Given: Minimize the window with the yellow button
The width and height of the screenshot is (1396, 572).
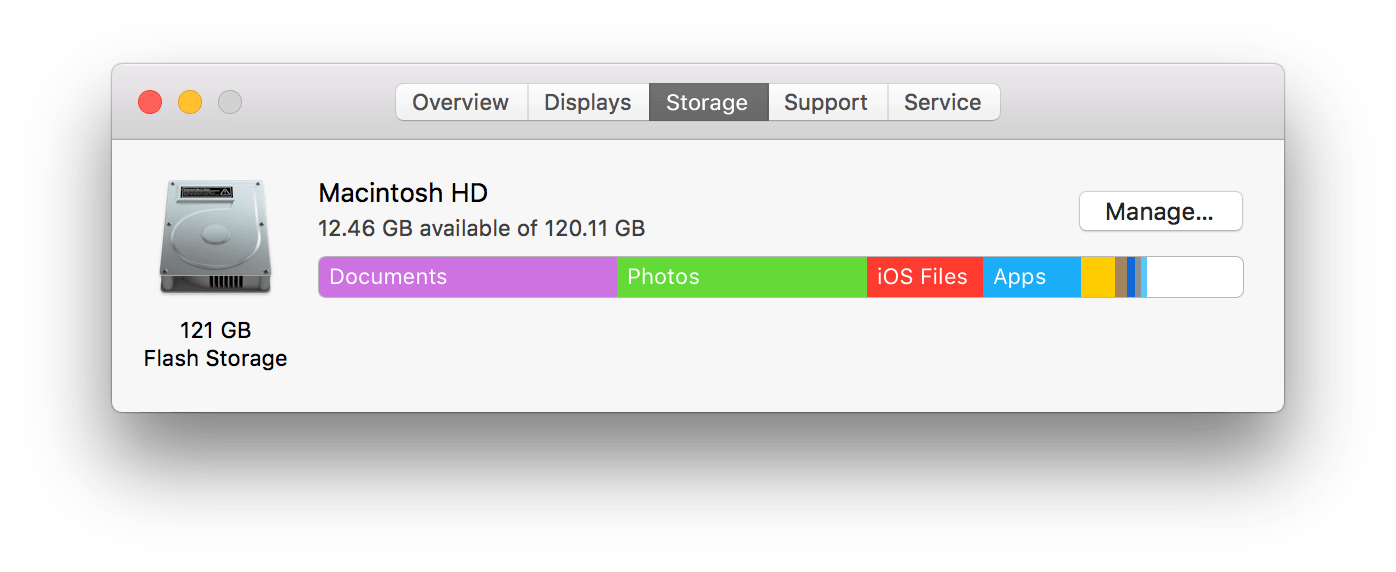Looking at the screenshot, I should coord(190,102).
